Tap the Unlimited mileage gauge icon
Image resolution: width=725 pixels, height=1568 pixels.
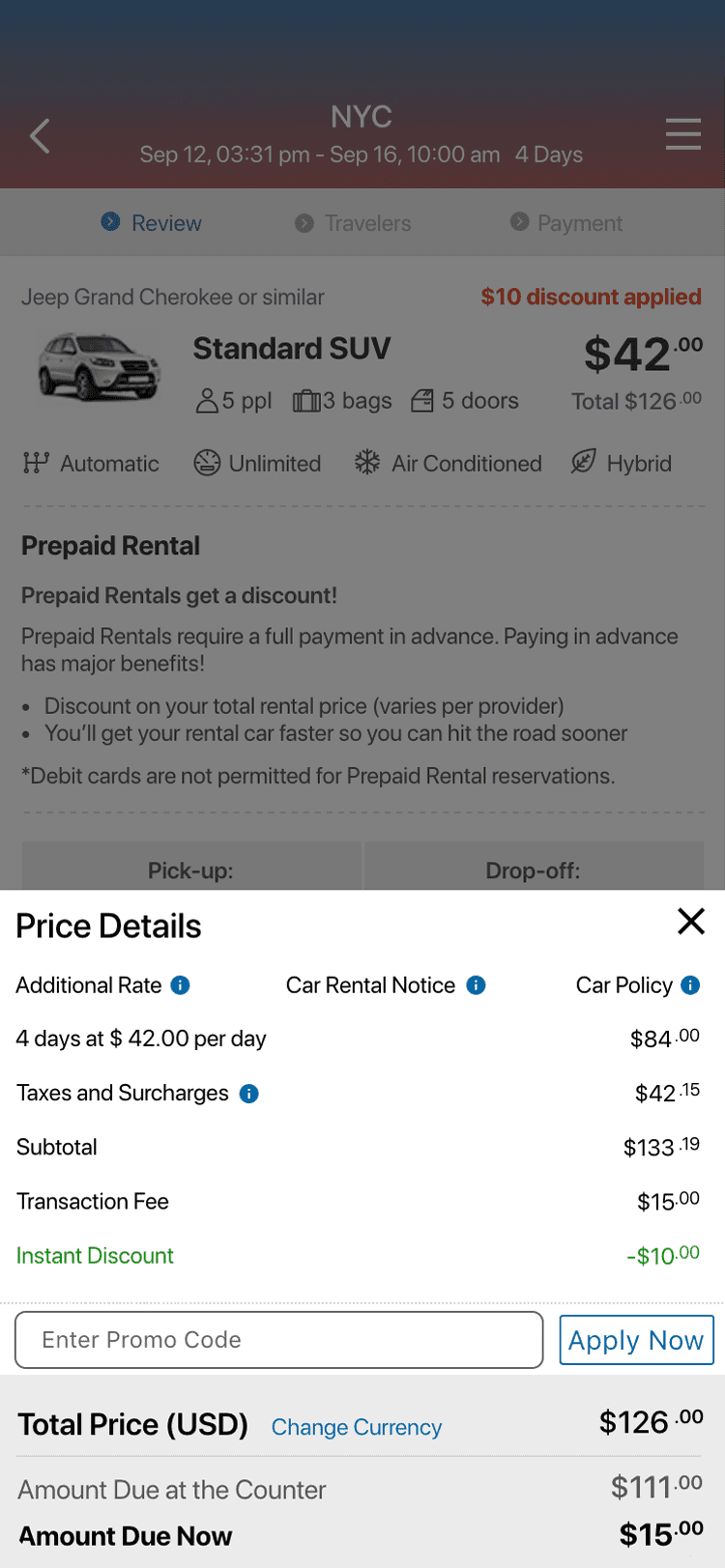207,463
